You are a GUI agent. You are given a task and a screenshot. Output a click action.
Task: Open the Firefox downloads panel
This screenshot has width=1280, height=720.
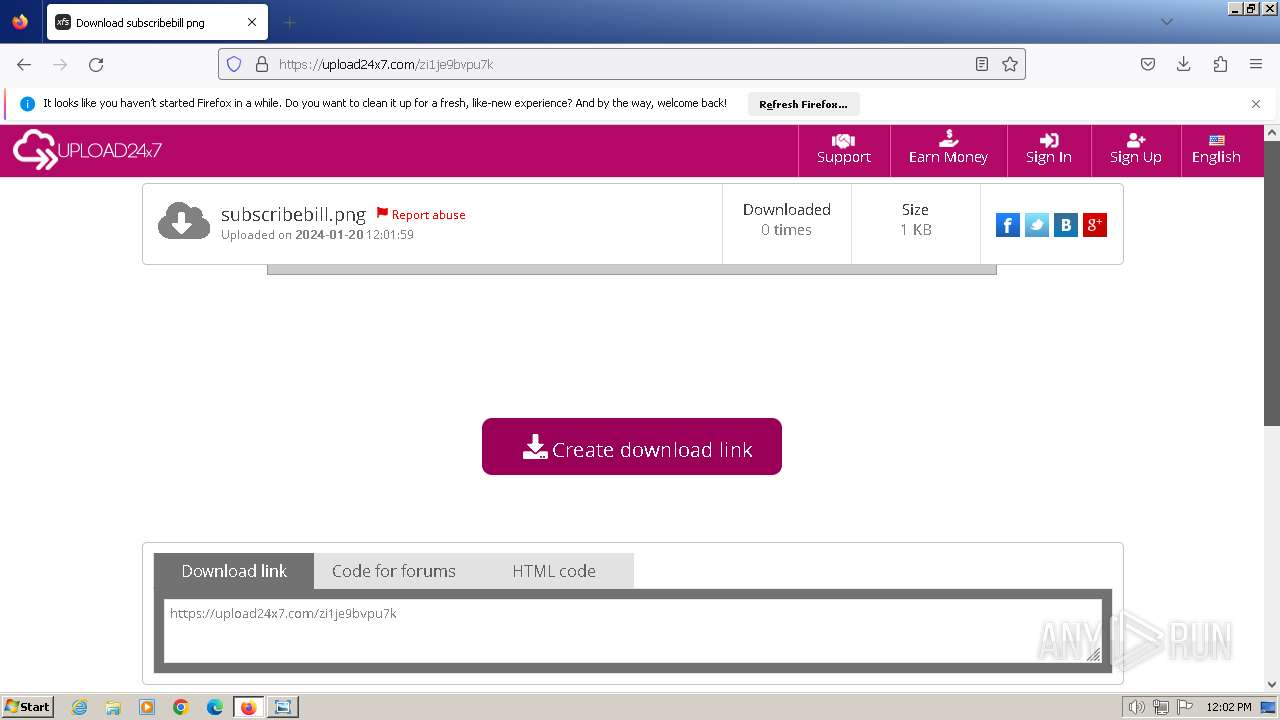click(1184, 64)
